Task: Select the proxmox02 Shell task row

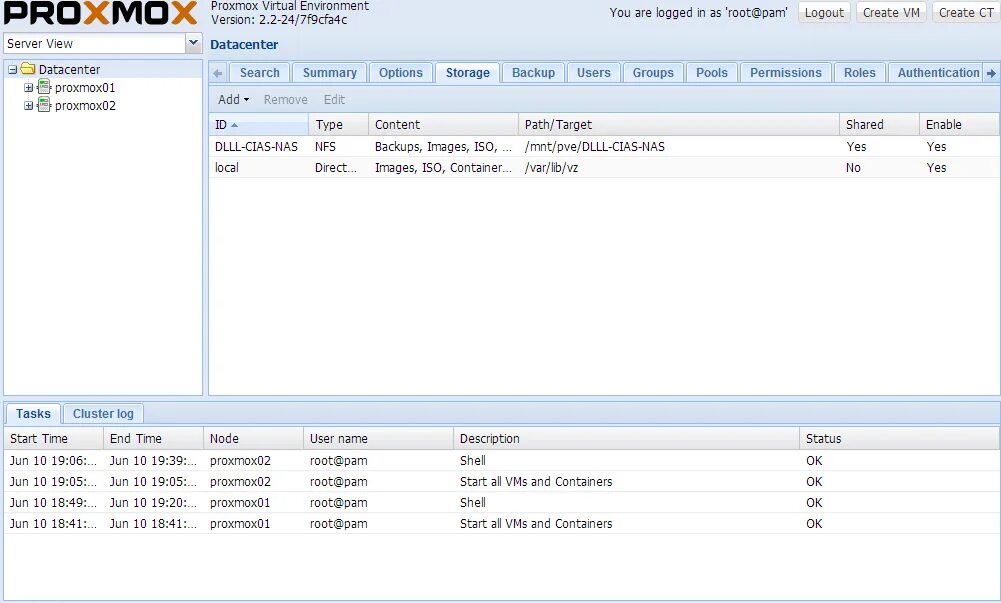Action: pos(502,461)
